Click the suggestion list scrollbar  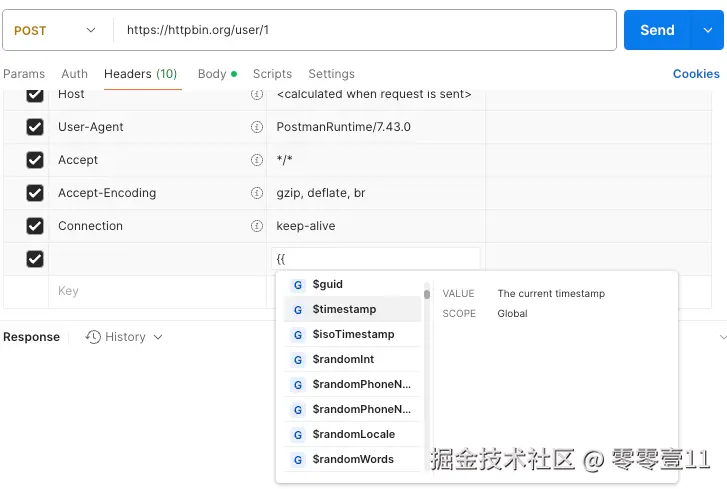pos(427,294)
